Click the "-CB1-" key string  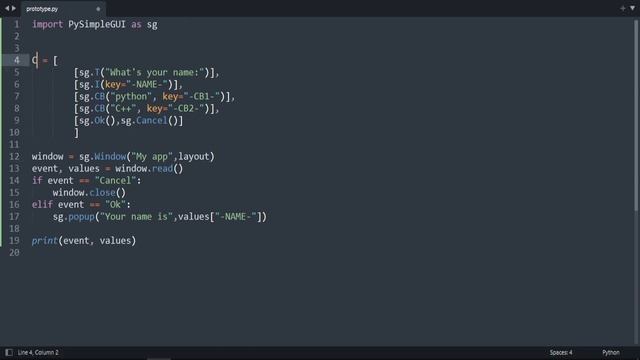click(x=202, y=97)
